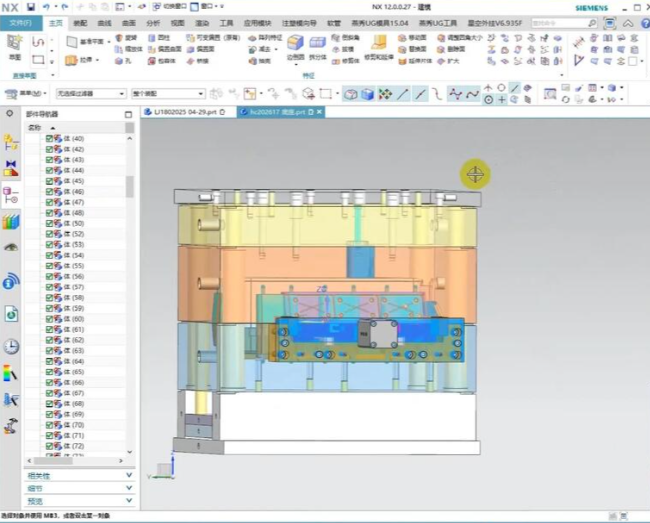Uncheck the 体 (66) body checkbox
The height and width of the screenshot is (523, 650).
coord(49,382)
